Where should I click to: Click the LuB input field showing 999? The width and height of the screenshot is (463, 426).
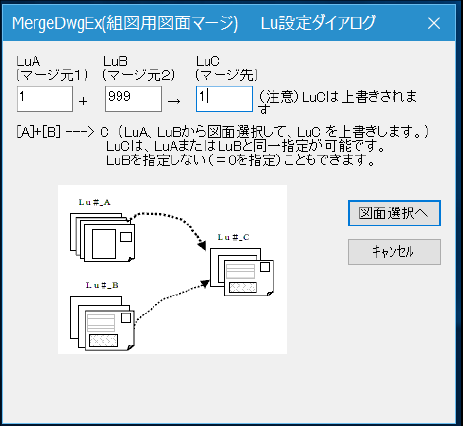133,99
